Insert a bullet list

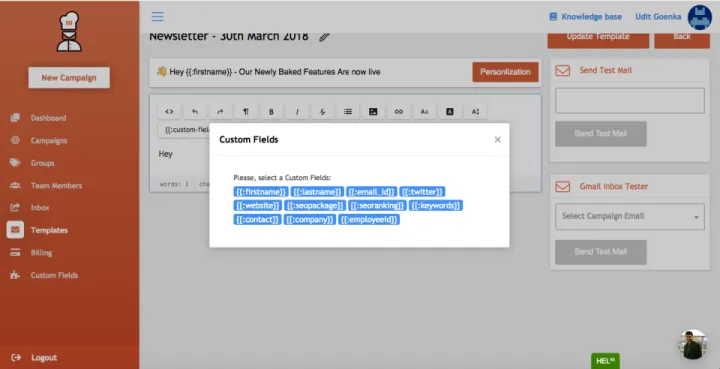348,112
